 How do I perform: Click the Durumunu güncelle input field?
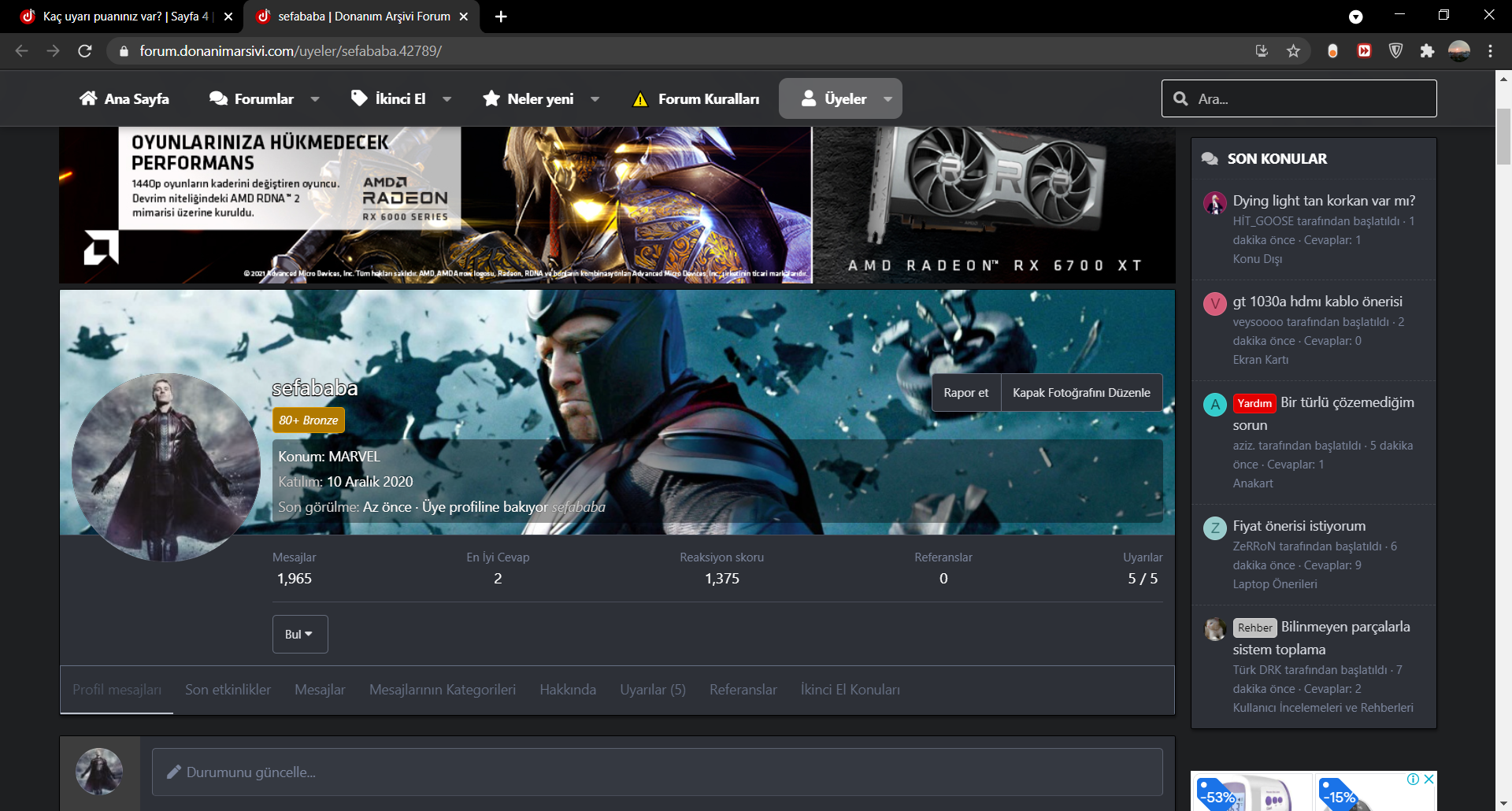click(658, 772)
